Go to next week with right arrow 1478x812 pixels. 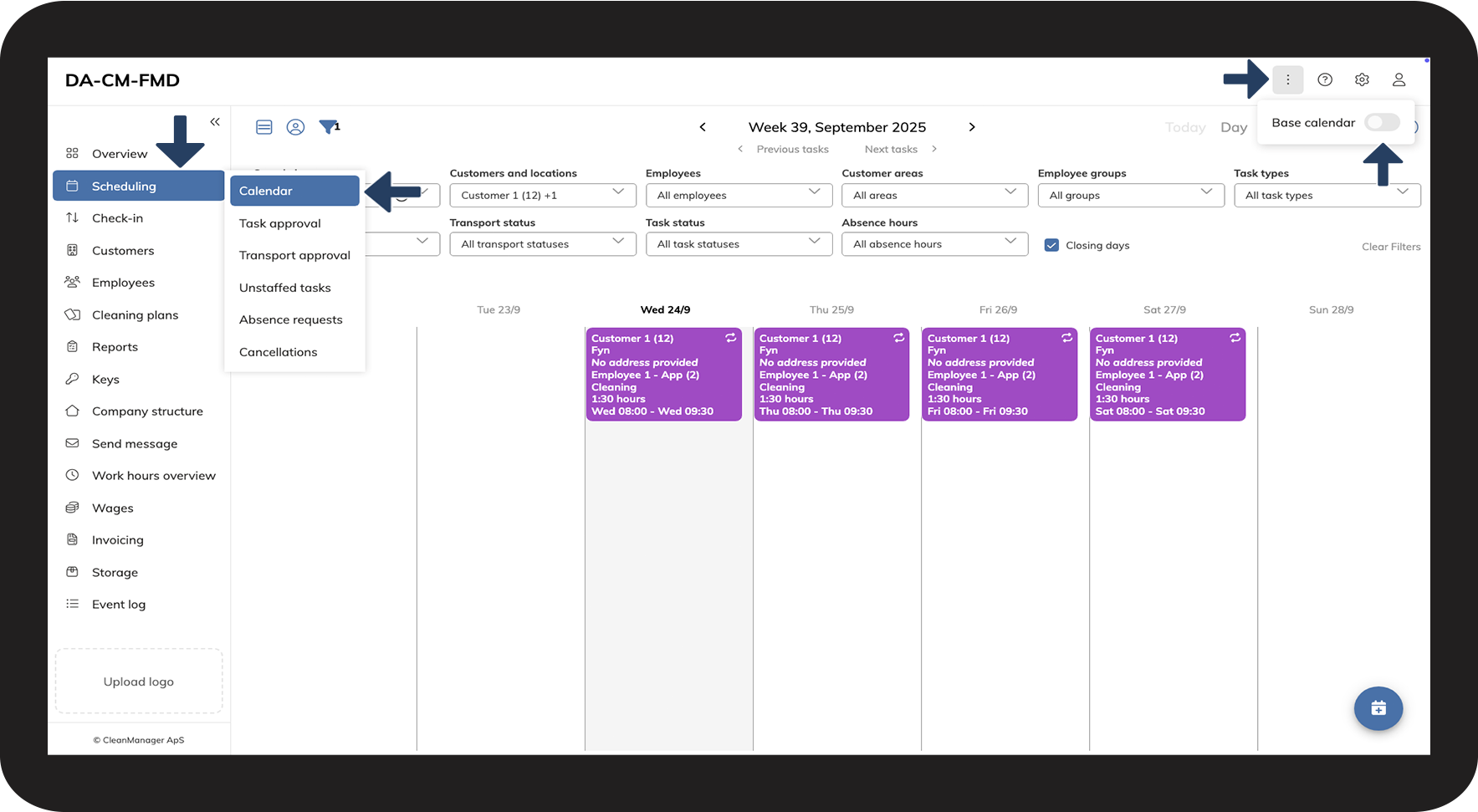(x=972, y=127)
